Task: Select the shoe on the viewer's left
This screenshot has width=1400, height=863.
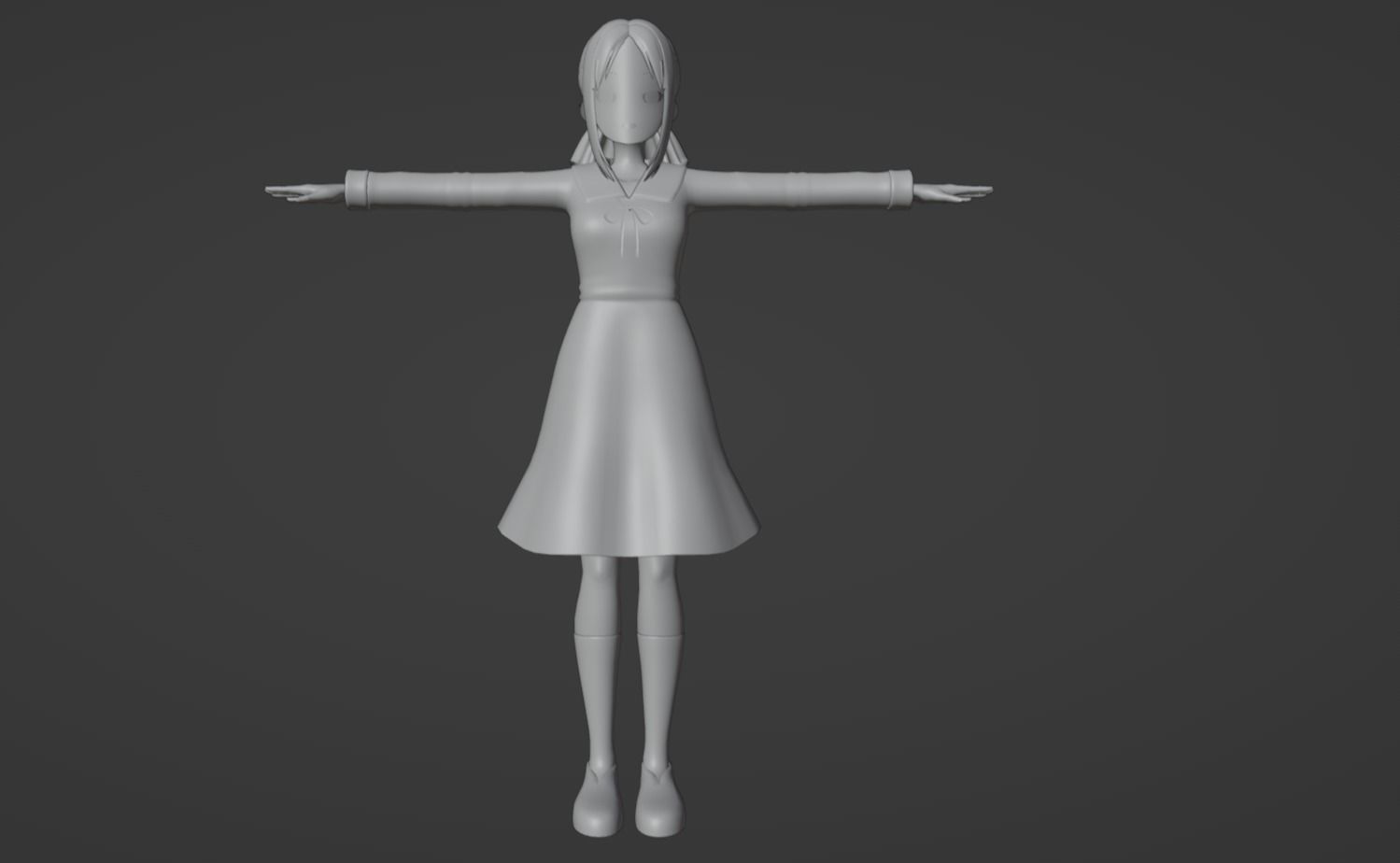Action: click(596, 799)
